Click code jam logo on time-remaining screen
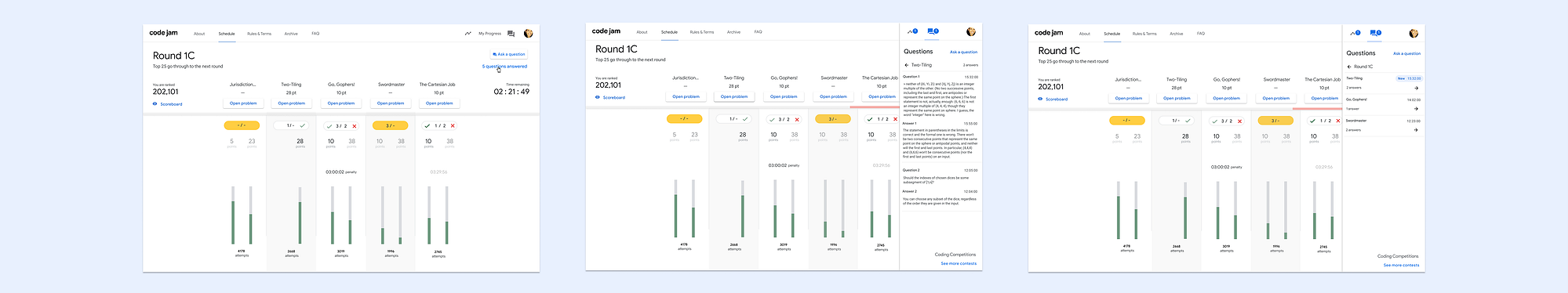Screen dimensions: 1568x293 pos(164,33)
